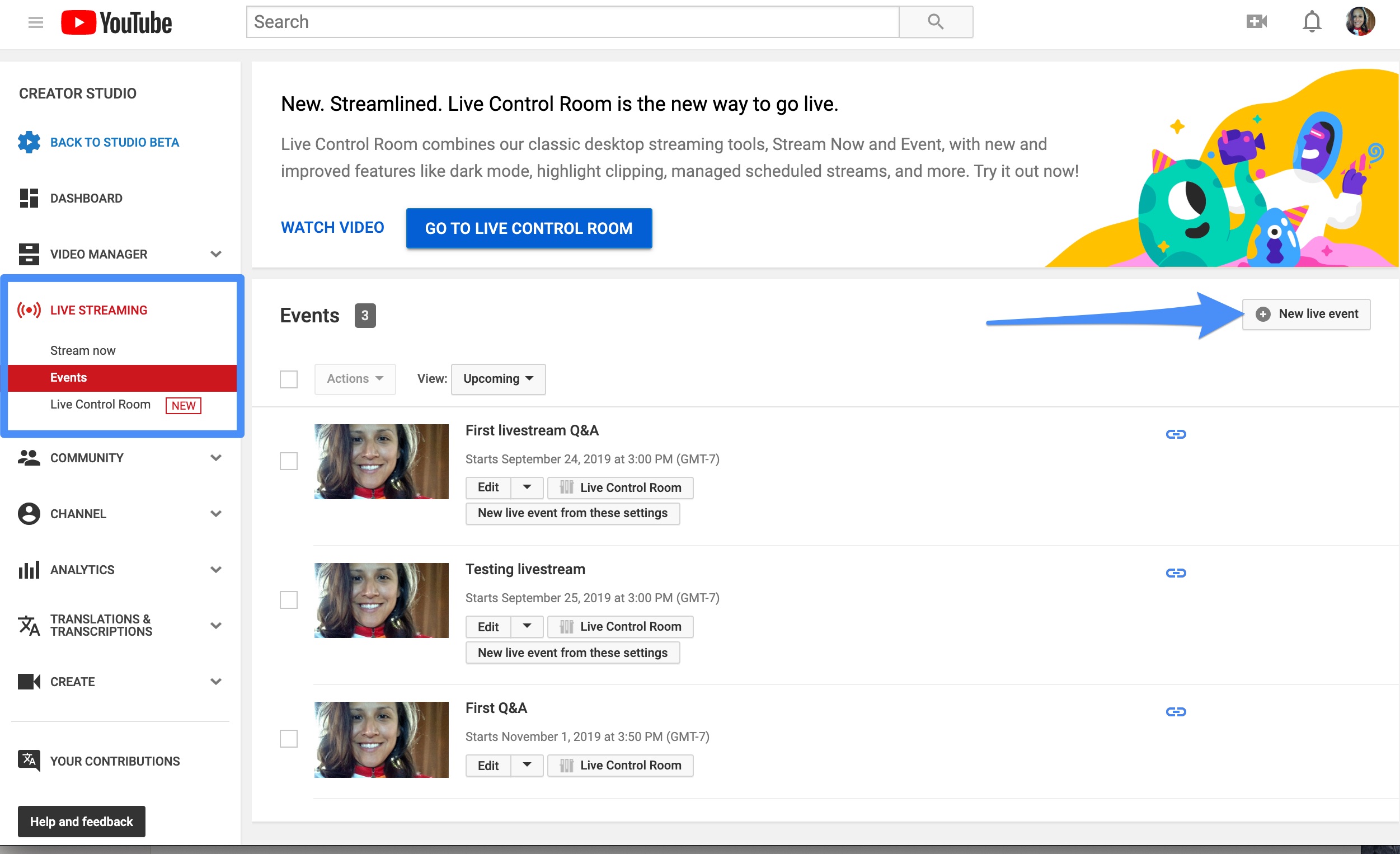This screenshot has width=1400, height=854.
Task: Click Back to Studio Beta
Action: tap(114, 142)
